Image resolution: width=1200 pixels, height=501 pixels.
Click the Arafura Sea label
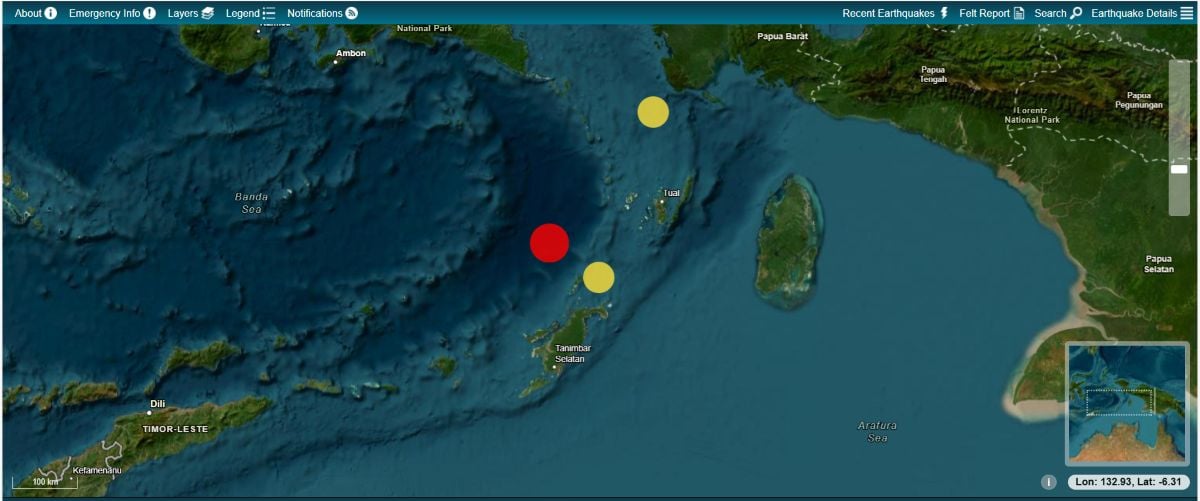pos(877,431)
